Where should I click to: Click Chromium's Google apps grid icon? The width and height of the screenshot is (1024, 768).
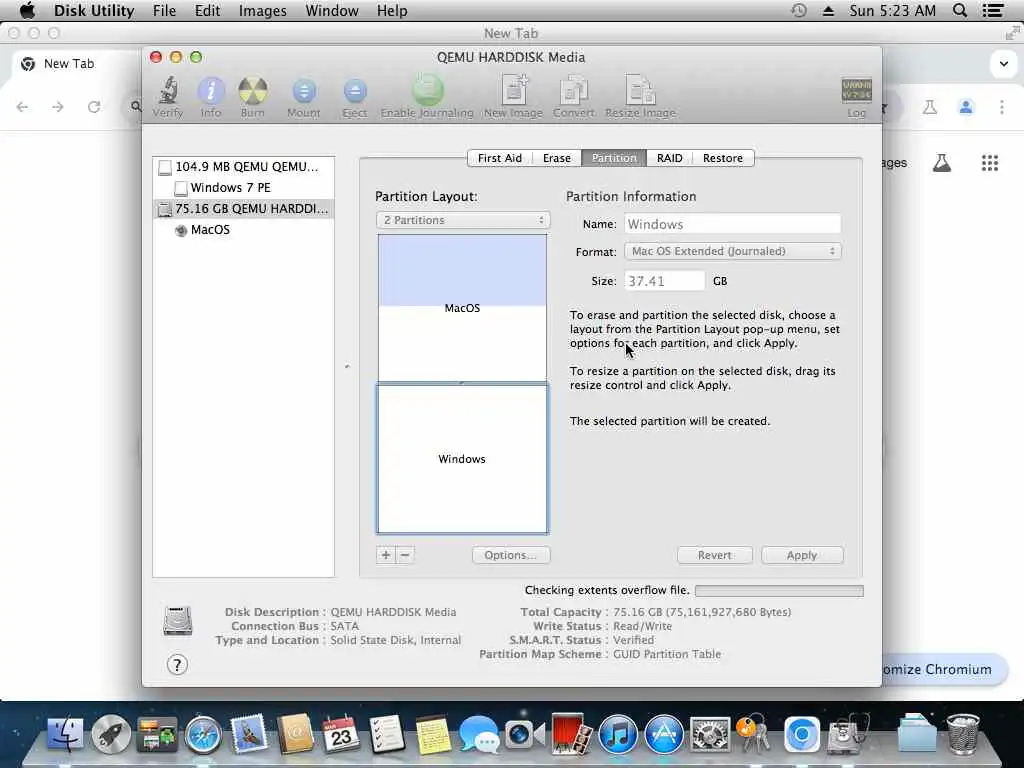[989, 163]
